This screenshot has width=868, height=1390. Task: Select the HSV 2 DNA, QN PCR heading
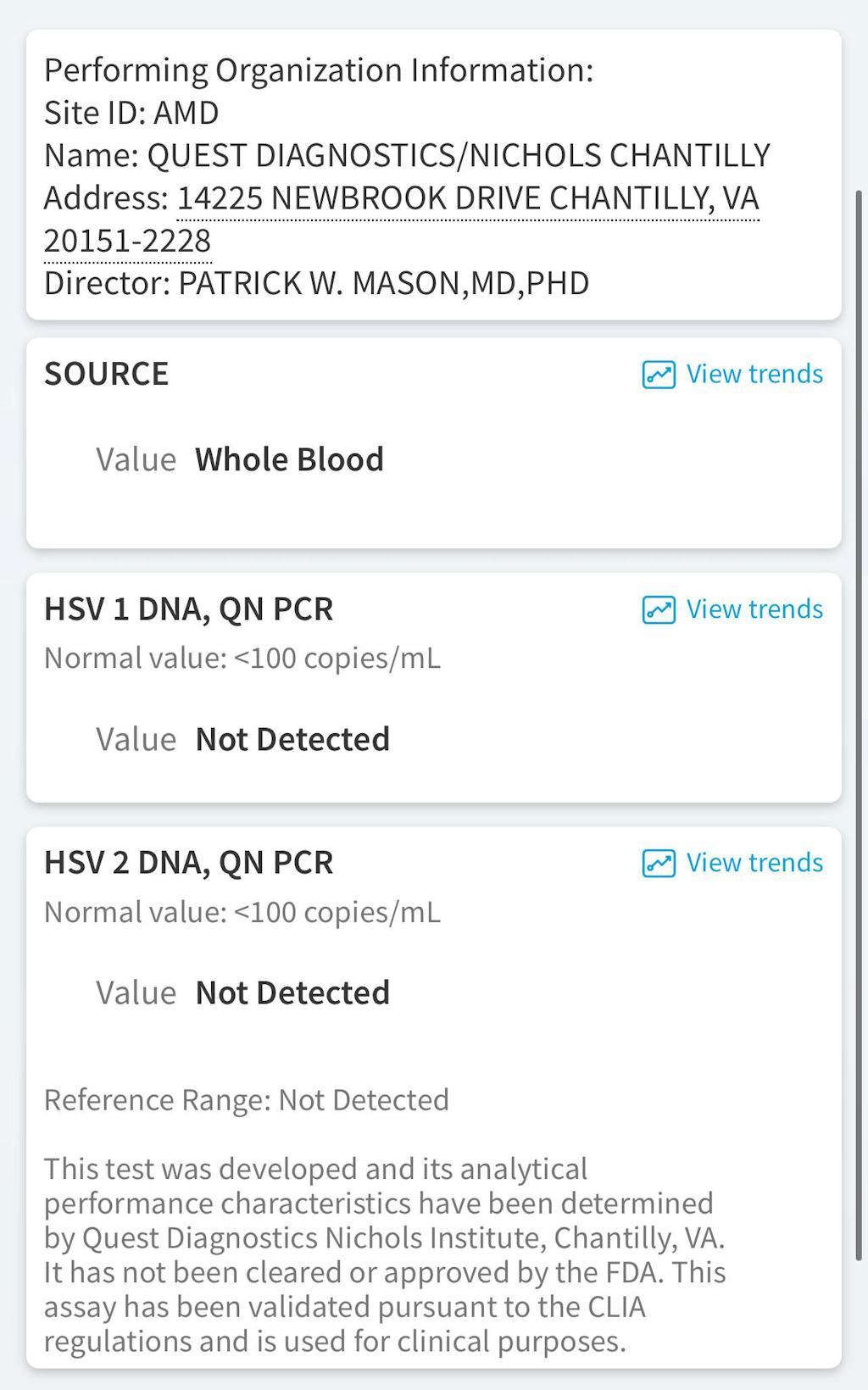click(x=189, y=863)
